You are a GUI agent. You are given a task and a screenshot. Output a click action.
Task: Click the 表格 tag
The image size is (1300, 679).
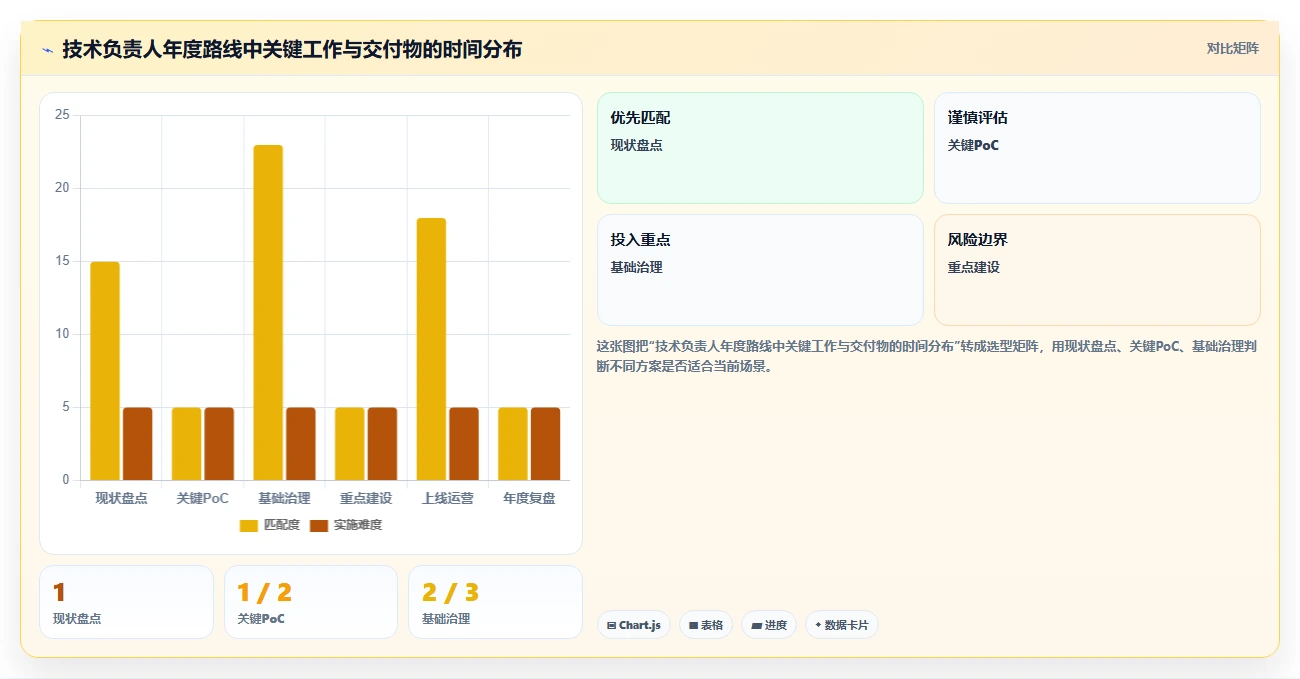click(x=706, y=625)
